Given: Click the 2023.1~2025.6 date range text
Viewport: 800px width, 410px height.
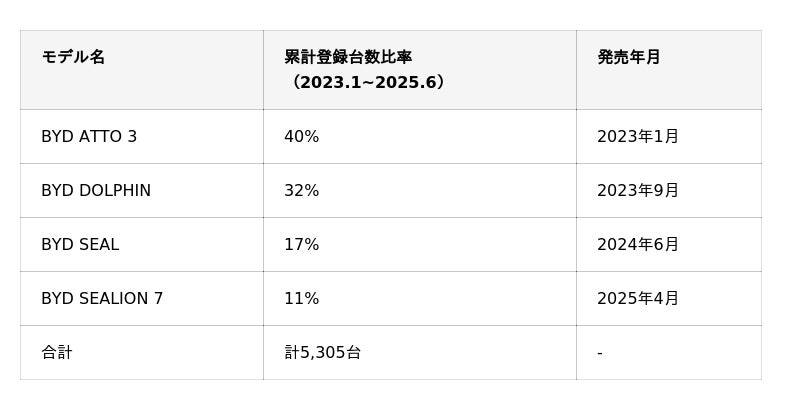Looking at the screenshot, I should [x=368, y=82].
